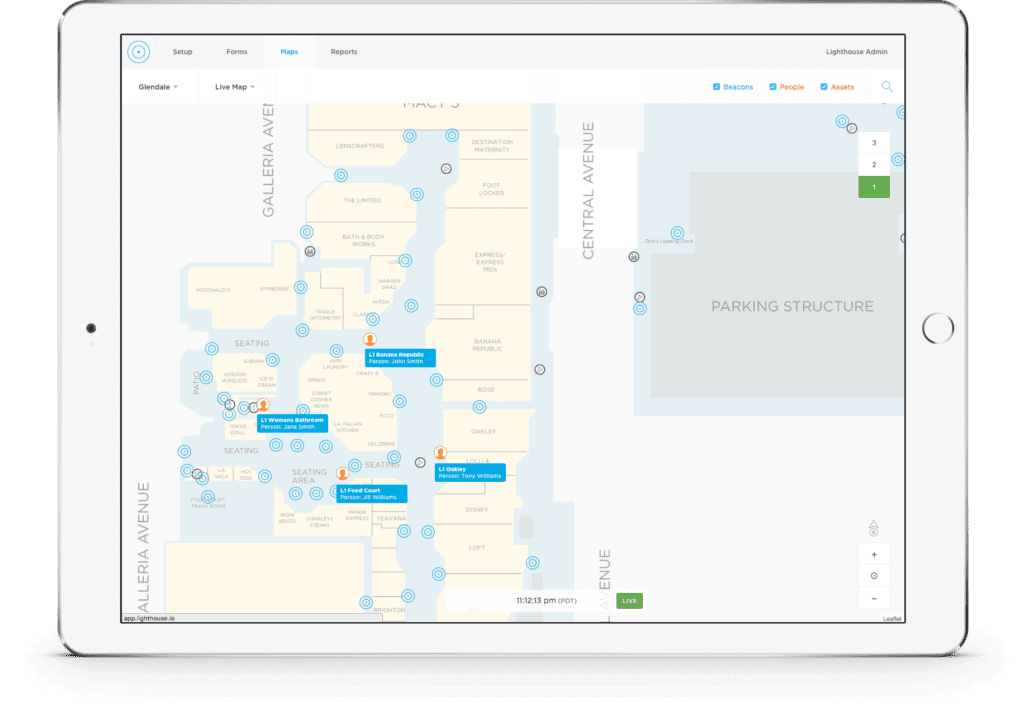
Task: Click the Lighthouse logo icon top left
Action: pyautogui.click(x=137, y=51)
